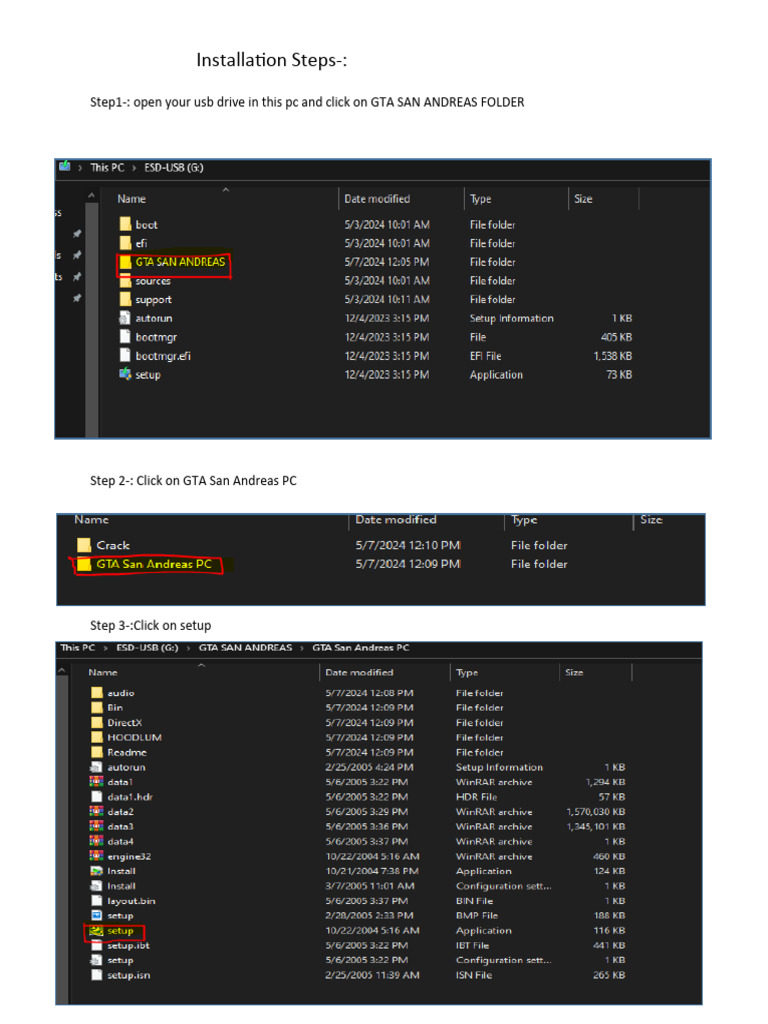The image size is (768, 1024).
Task: Select the layout.bin file icon
Action: (x=97, y=901)
